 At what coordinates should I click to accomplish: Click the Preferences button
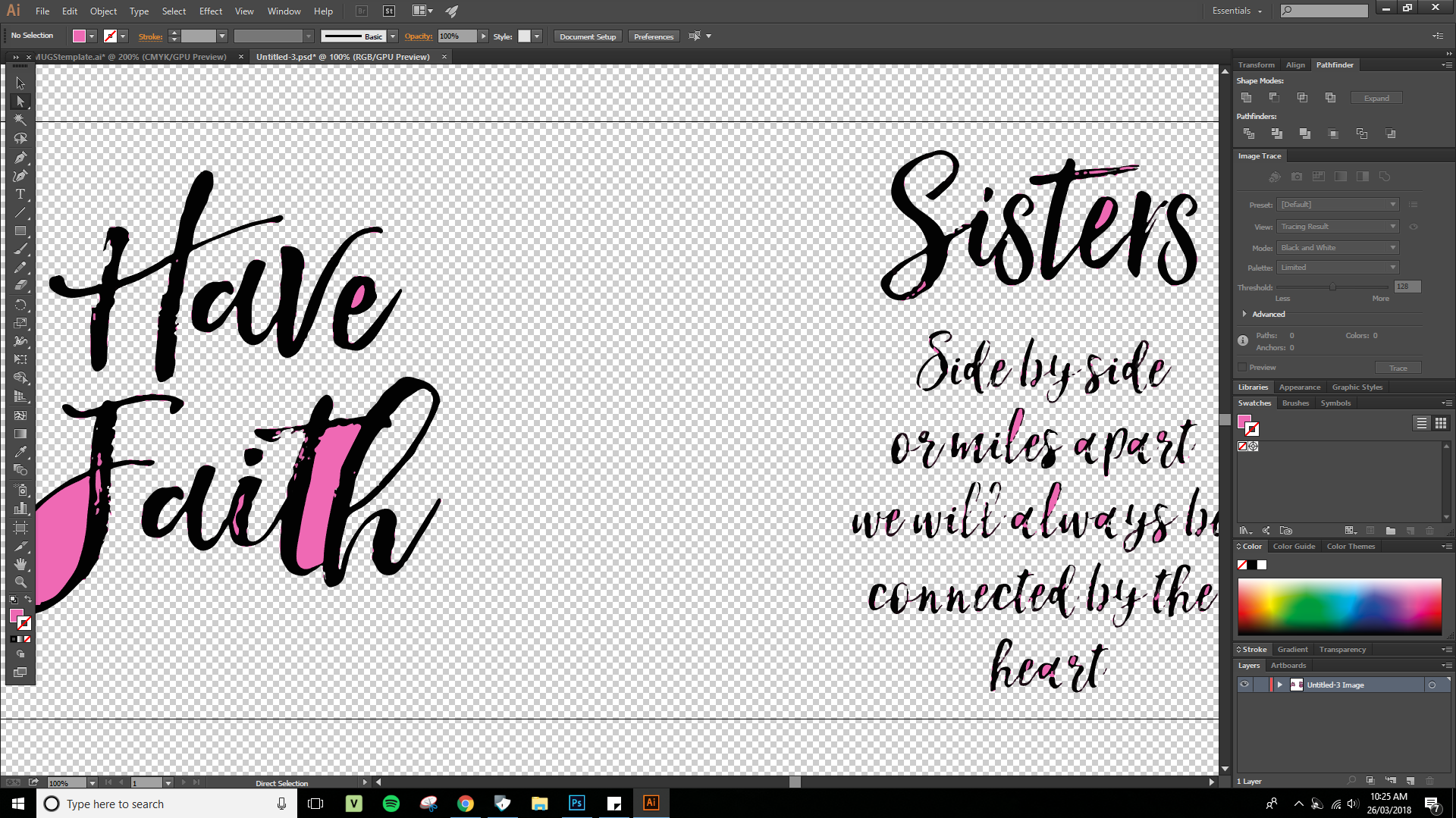tap(653, 36)
